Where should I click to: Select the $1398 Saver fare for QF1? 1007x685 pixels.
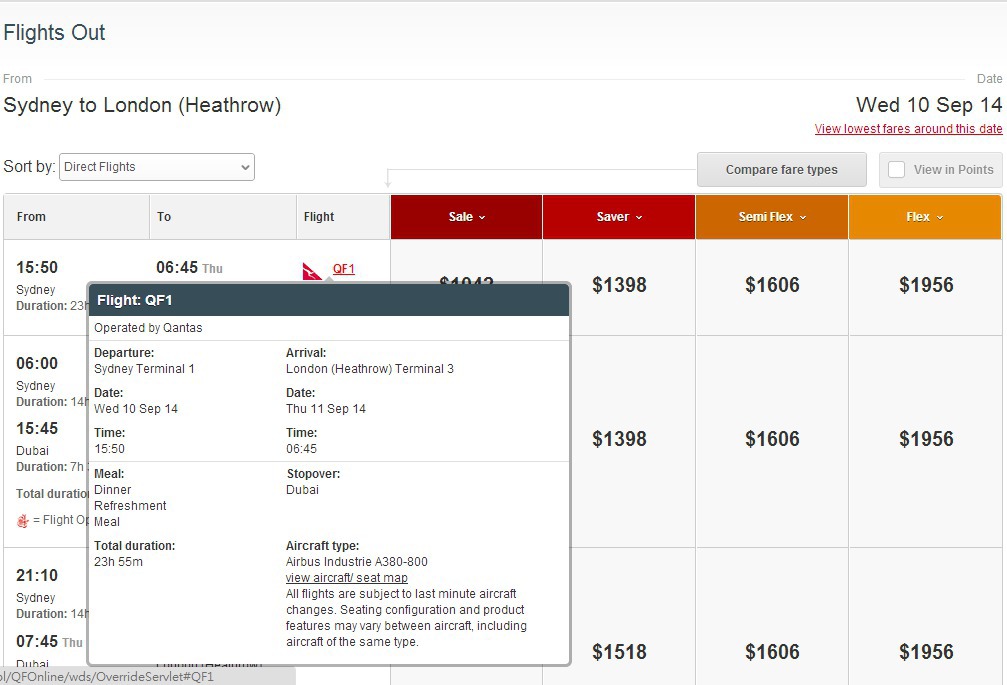[619, 286]
